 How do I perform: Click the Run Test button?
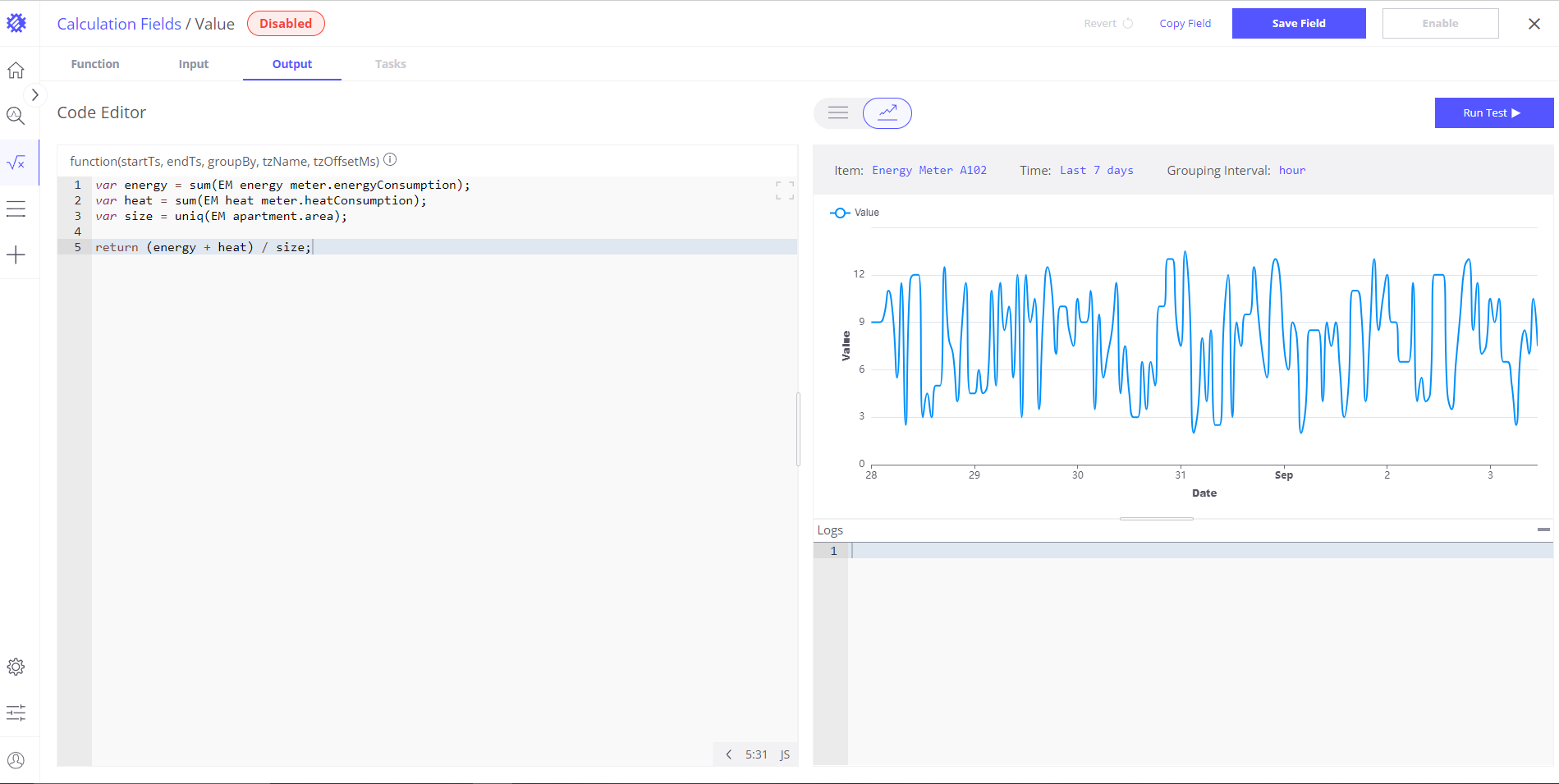tap(1493, 113)
